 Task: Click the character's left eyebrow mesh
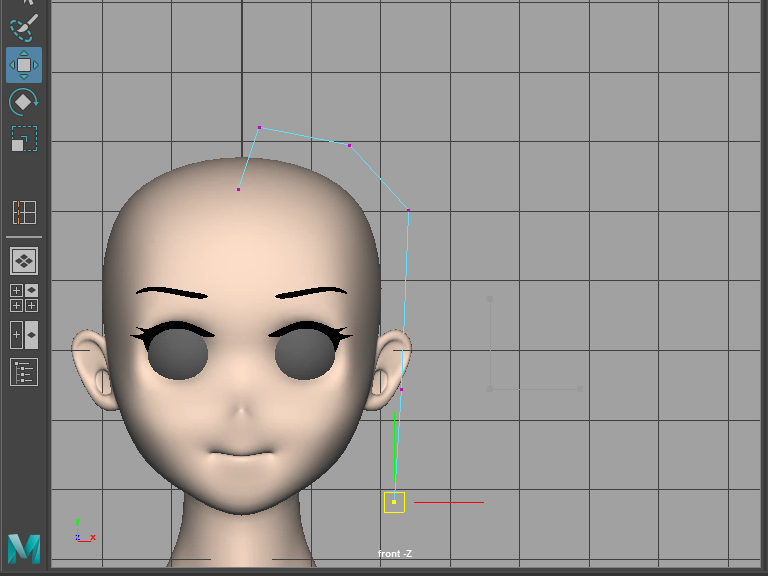tap(311, 293)
